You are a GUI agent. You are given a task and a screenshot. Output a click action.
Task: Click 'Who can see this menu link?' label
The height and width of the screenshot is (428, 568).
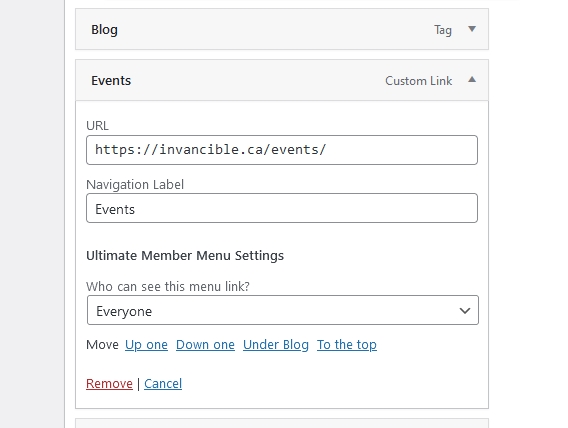coord(168,286)
